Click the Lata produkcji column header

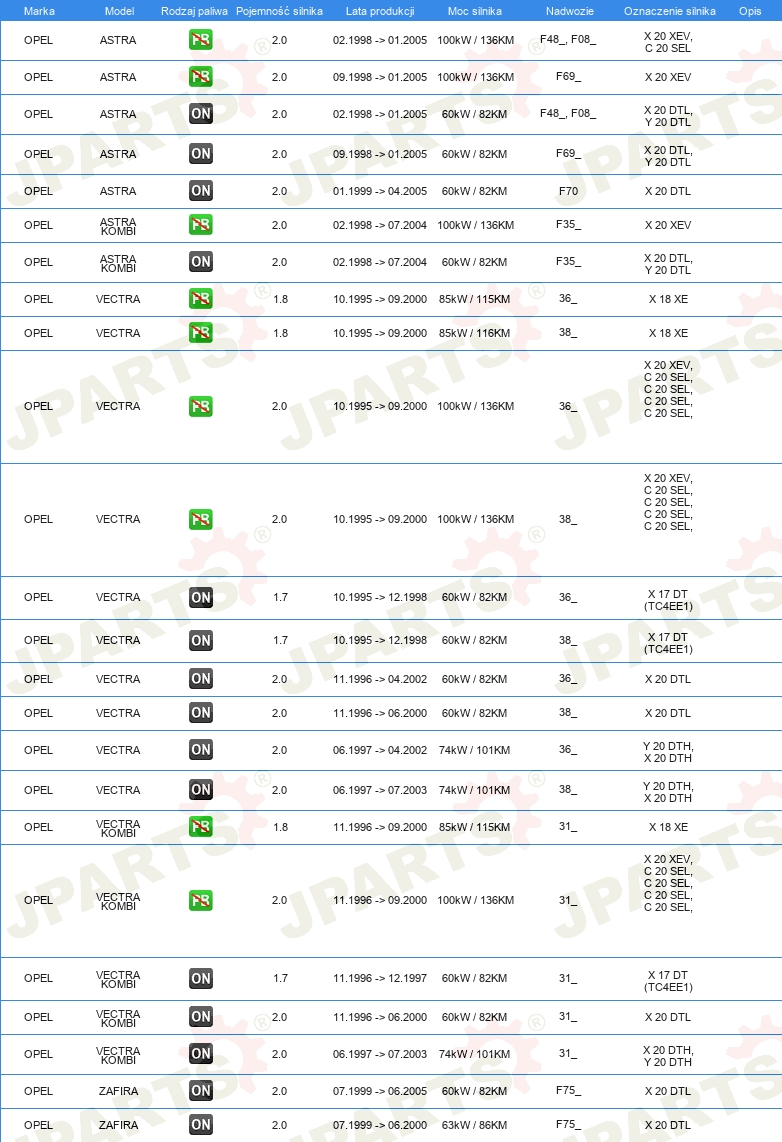click(380, 11)
